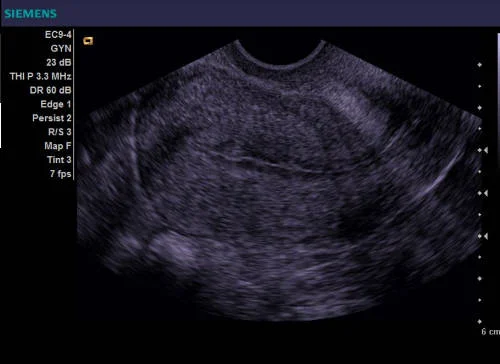Select the GYN exam preset label
Screen dimensions: 500x364
tap(61, 49)
